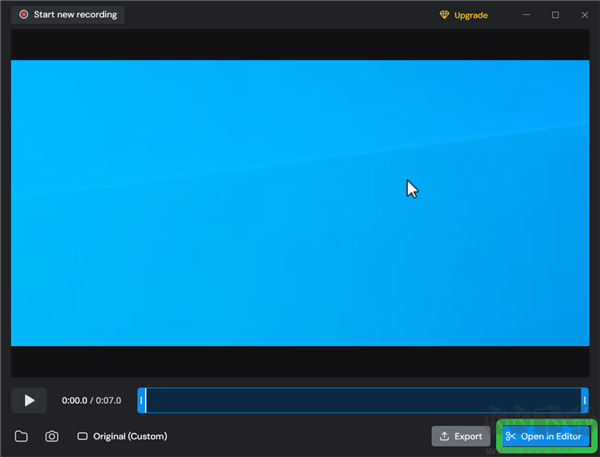Click the left trim handle on timeline
This screenshot has height=457, width=600.
pos(141,400)
